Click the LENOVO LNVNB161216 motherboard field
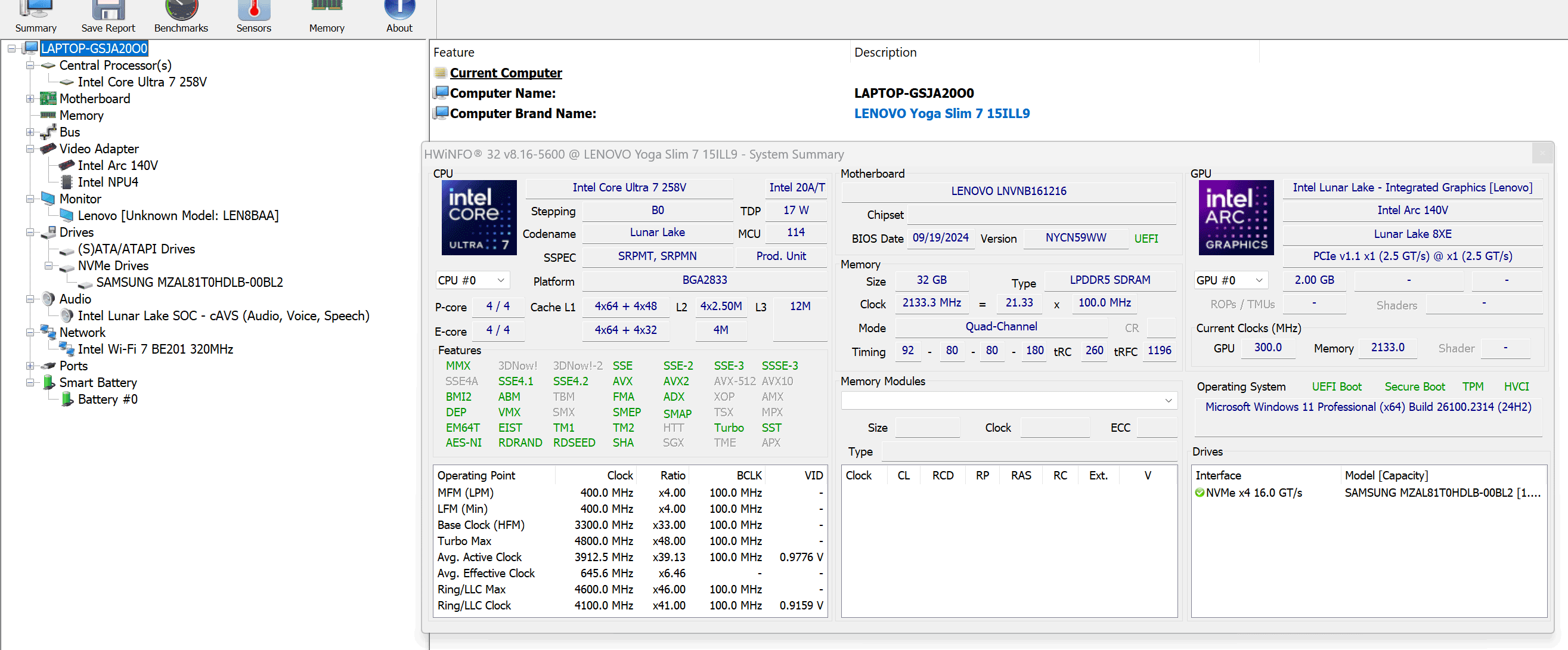This screenshot has height=650, width=1568. coord(1009,191)
